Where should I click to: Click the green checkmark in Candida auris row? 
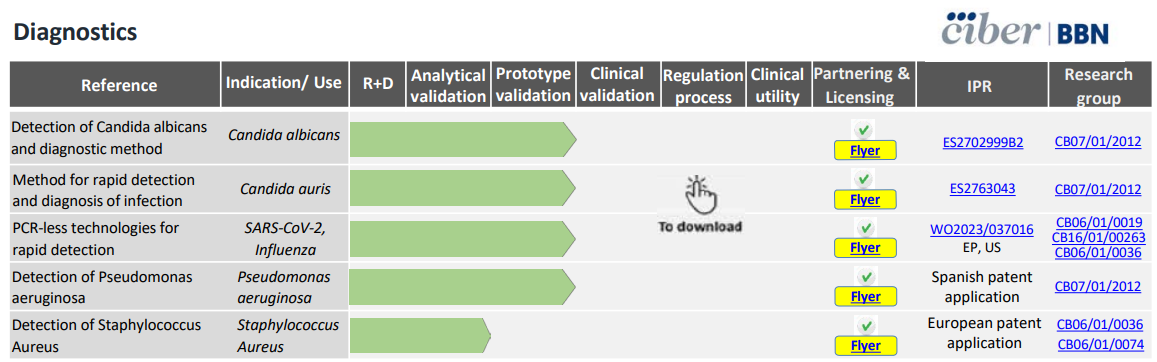(x=864, y=179)
